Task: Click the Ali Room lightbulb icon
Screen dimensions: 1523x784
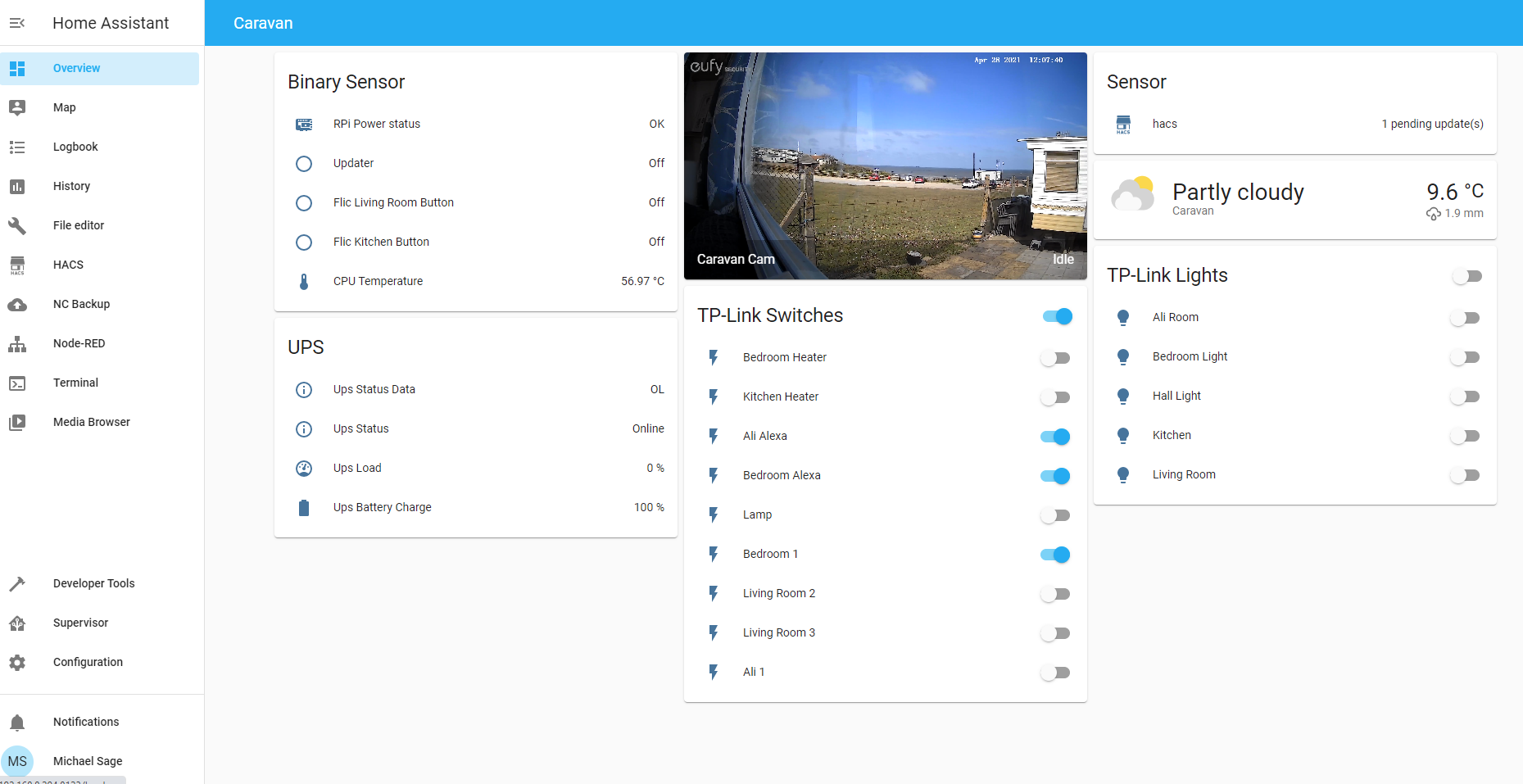Action: (1123, 317)
